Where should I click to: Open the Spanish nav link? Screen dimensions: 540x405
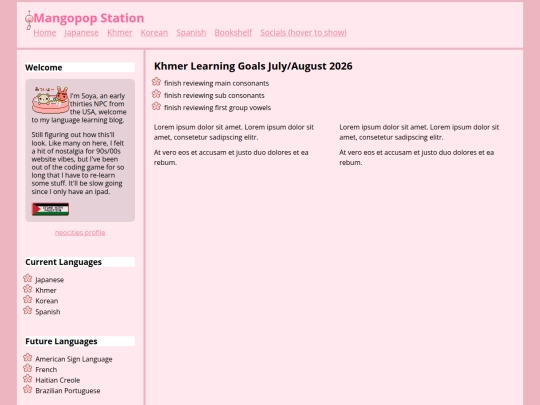(x=191, y=33)
